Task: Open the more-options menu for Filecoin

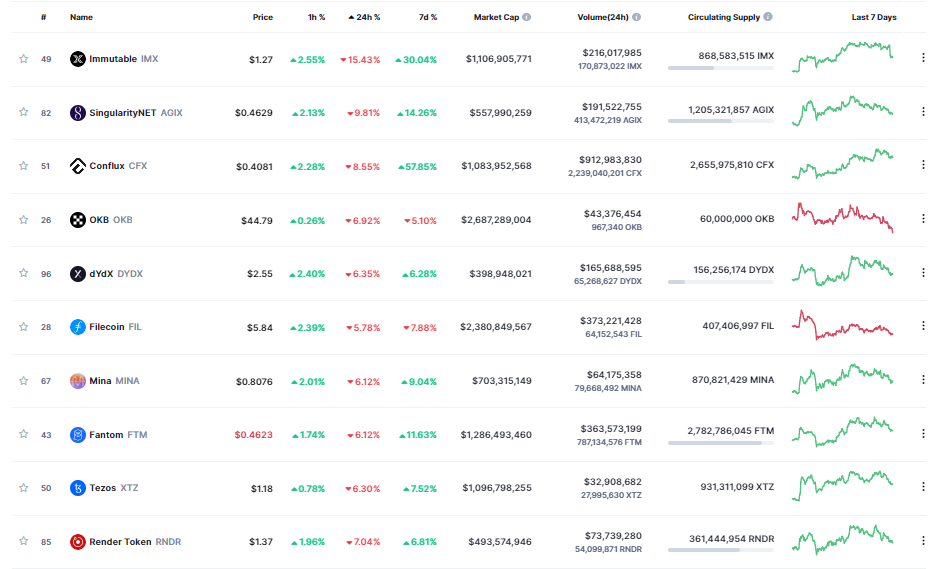Action: 923,326
